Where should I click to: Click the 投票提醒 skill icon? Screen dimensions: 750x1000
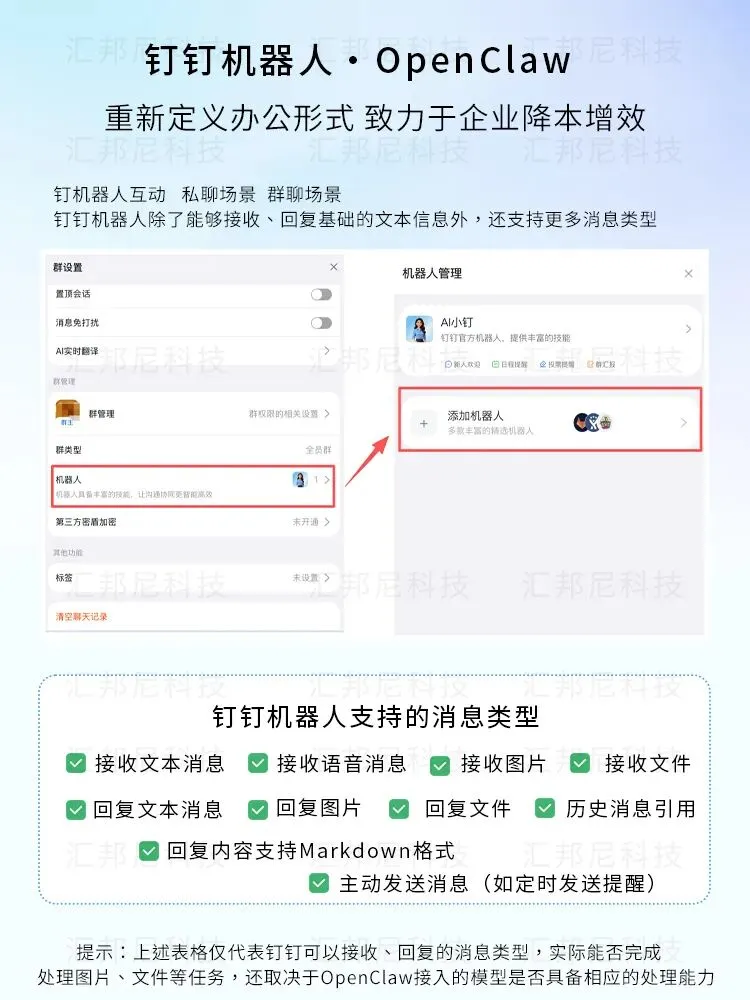click(543, 365)
